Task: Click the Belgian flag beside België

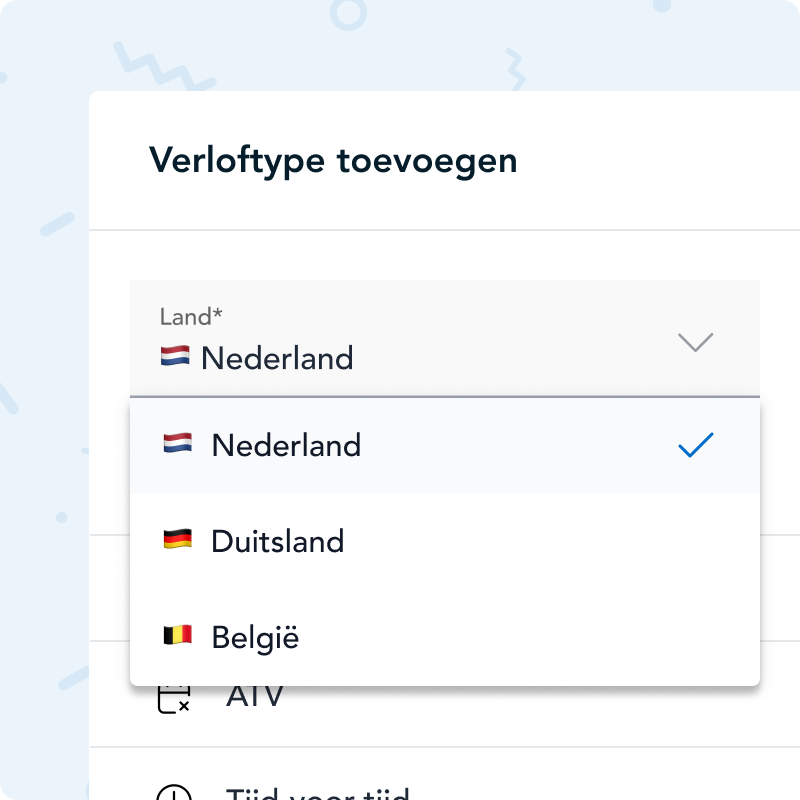Action: click(177, 637)
